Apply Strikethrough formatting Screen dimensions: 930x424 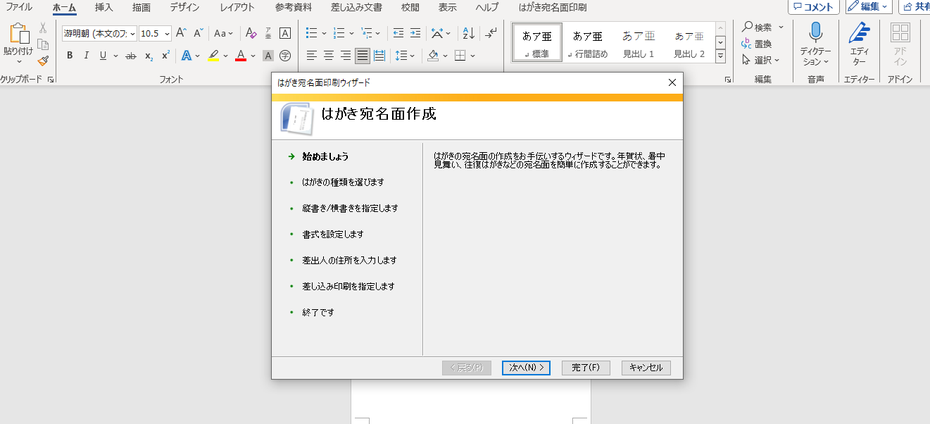point(131,56)
